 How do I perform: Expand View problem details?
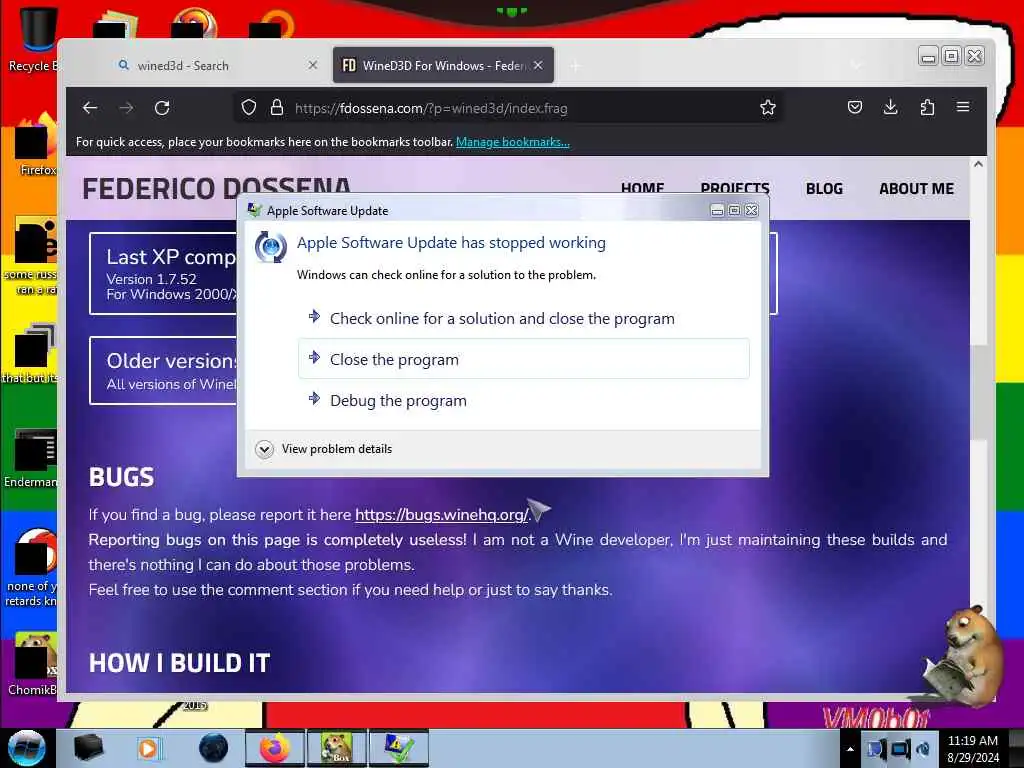[325, 449]
